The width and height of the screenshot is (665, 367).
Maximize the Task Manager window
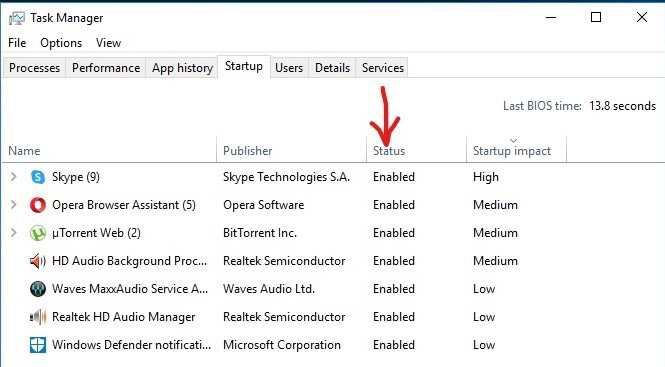[x=596, y=17]
